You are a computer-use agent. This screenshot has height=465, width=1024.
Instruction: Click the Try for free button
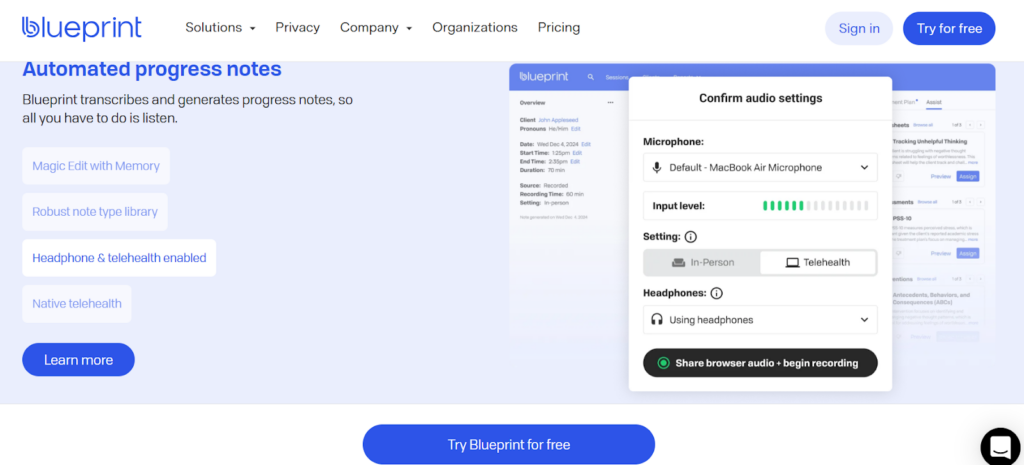[949, 29]
